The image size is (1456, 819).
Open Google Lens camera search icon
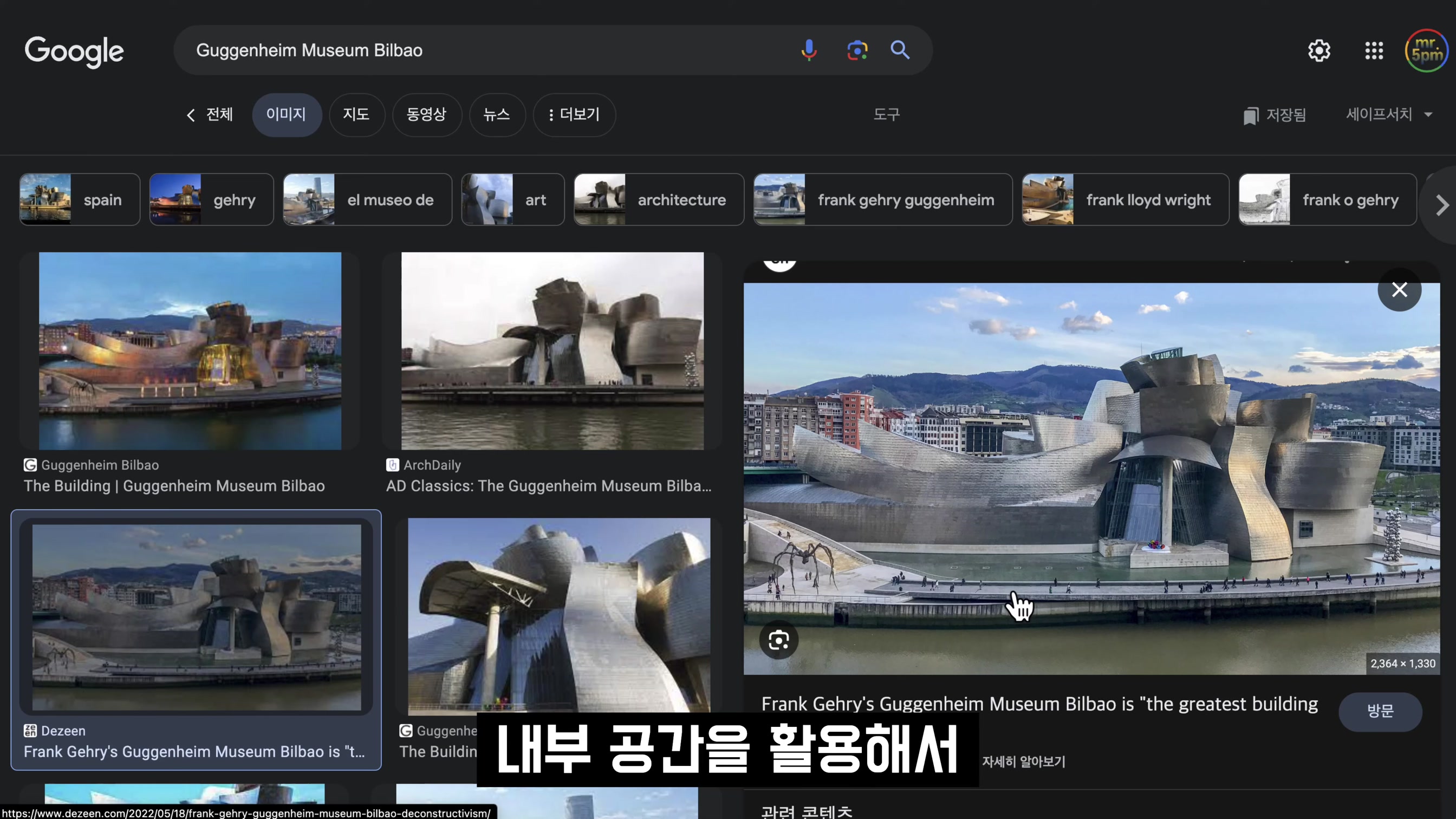[857, 50]
